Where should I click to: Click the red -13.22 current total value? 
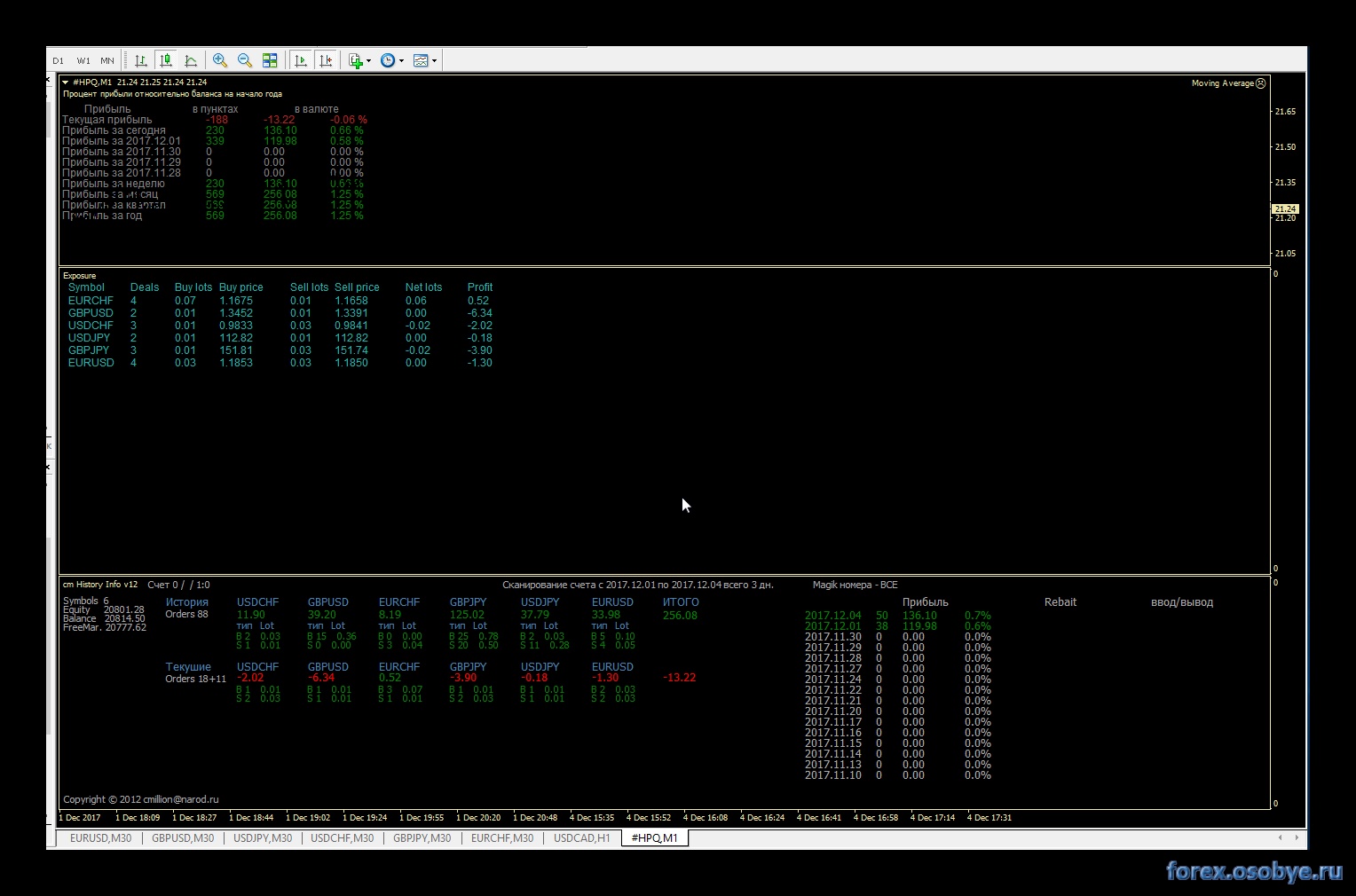(679, 678)
